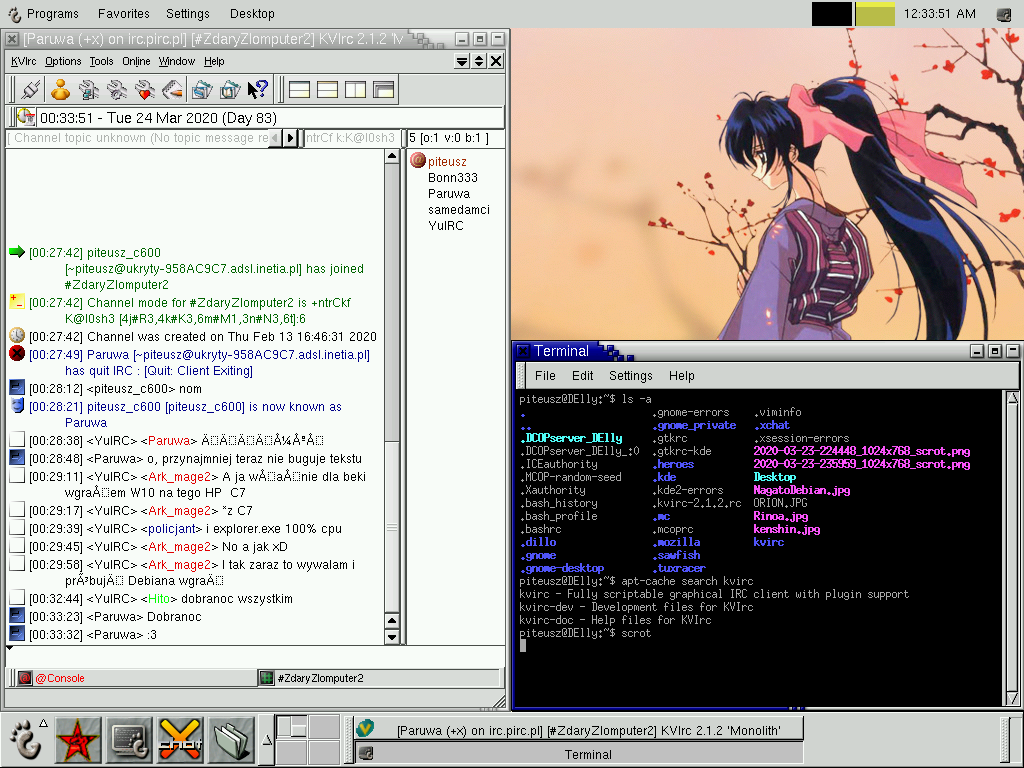Open the Terminal File menu
This screenshot has height=768, width=1024.
545,376
